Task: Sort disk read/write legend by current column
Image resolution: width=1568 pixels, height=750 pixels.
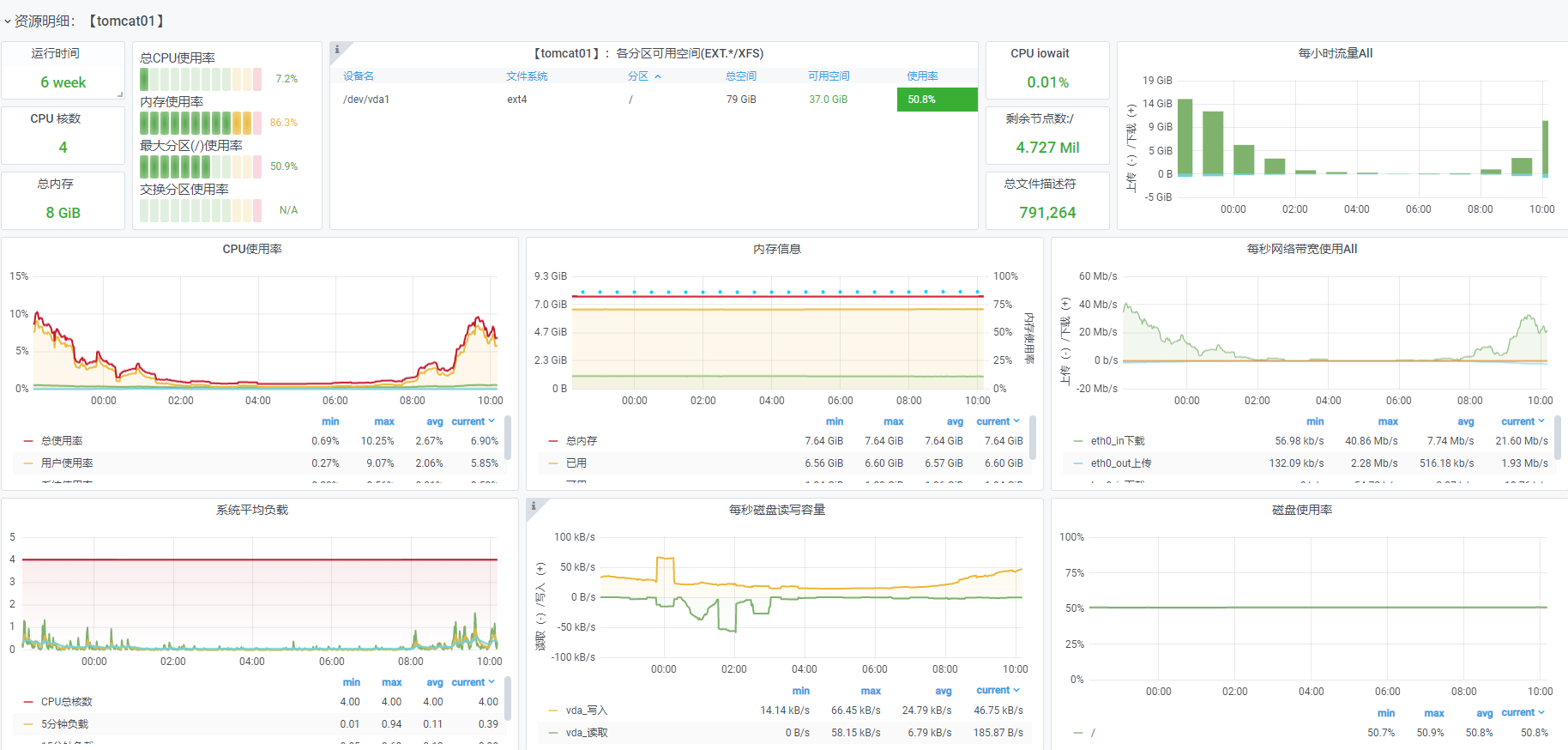Action: point(998,690)
